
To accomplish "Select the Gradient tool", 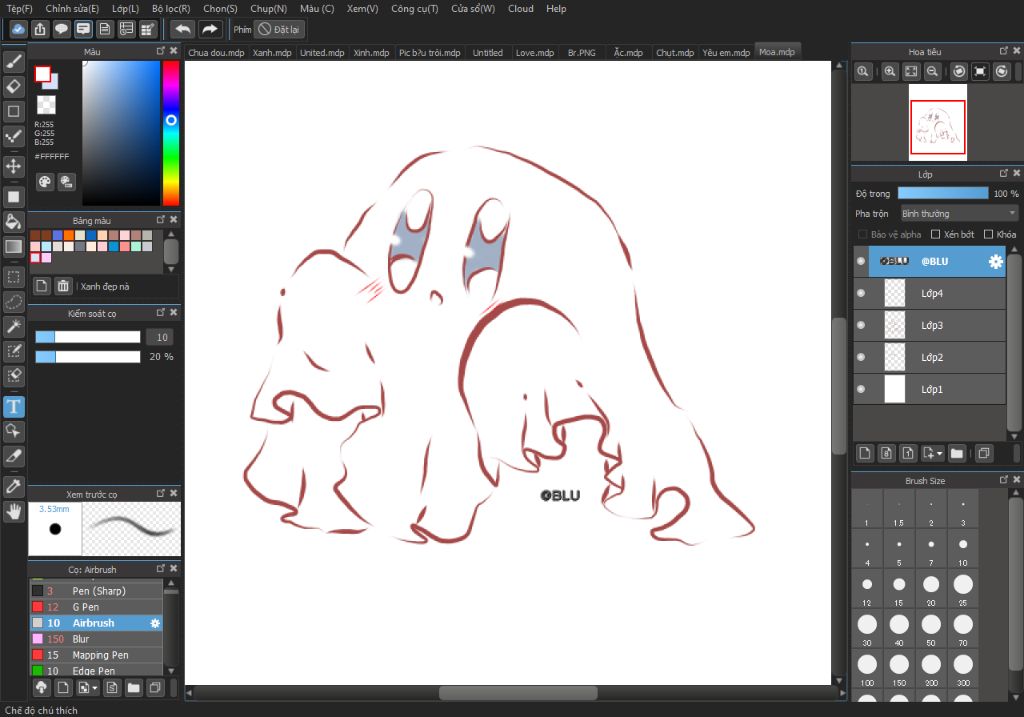I will [13, 246].
